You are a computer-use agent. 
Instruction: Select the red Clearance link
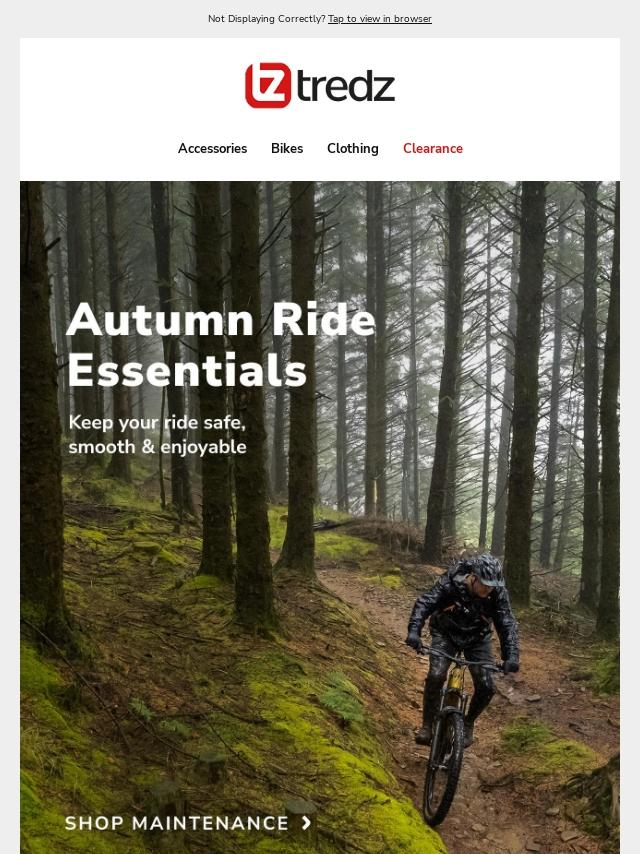tap(433, 148)
